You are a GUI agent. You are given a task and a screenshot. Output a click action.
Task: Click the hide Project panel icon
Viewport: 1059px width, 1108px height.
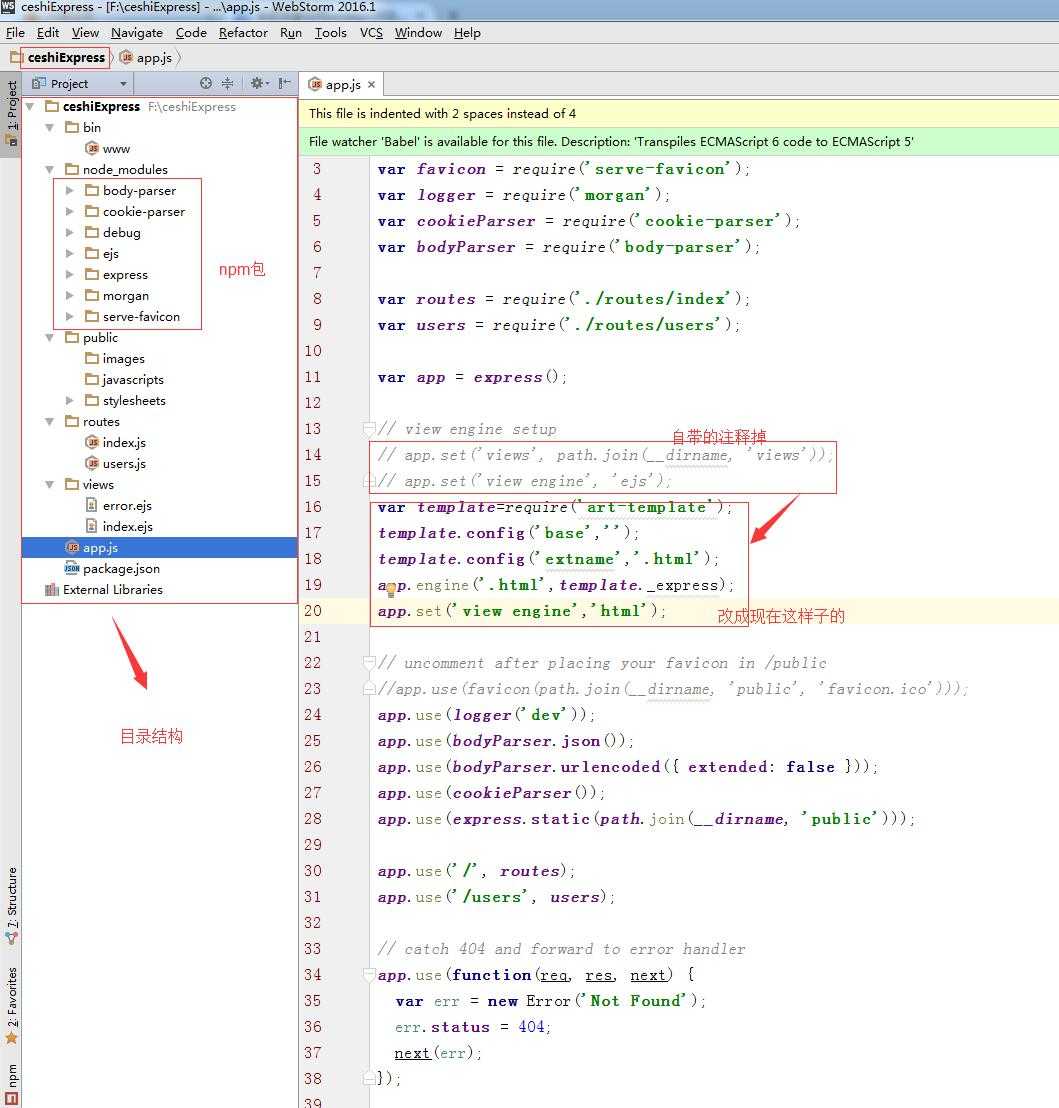tap(284, 83)
